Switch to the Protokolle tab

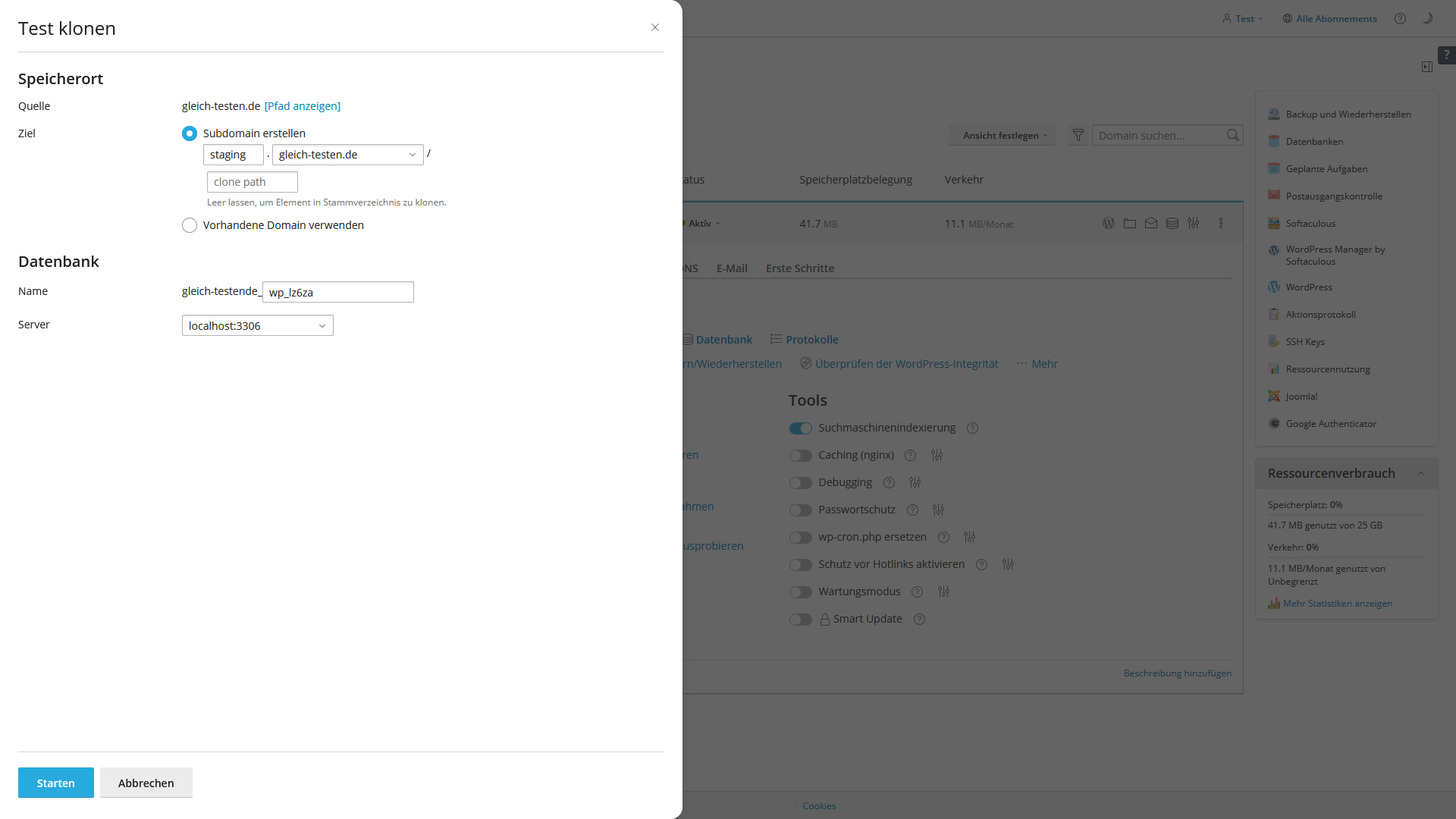pyautogui.click(x=811, y=339)
